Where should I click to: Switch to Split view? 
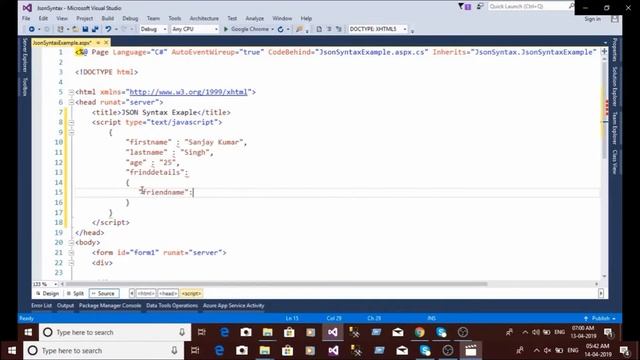[76, 293]
